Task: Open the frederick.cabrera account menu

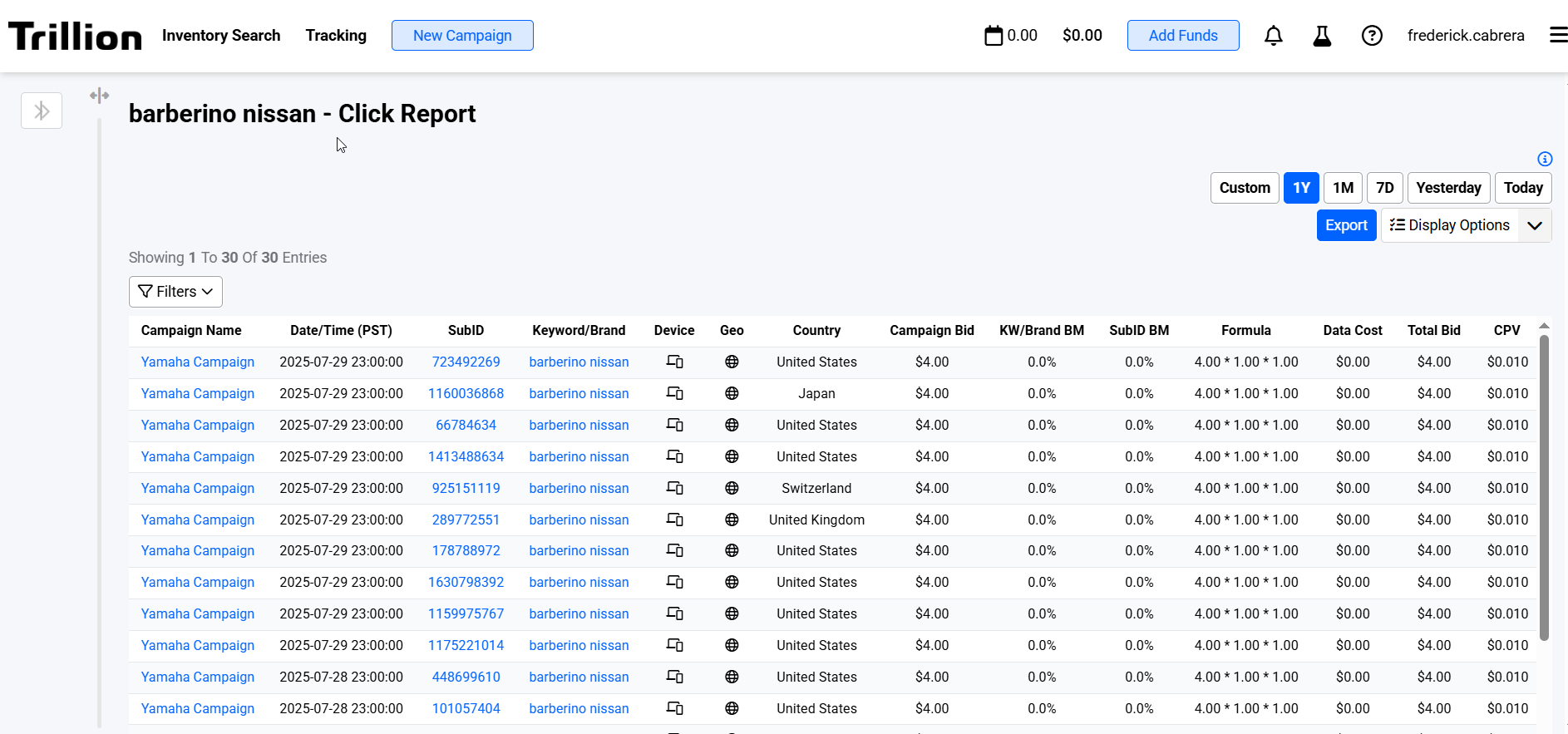Action: click(x=1465, y=36)
